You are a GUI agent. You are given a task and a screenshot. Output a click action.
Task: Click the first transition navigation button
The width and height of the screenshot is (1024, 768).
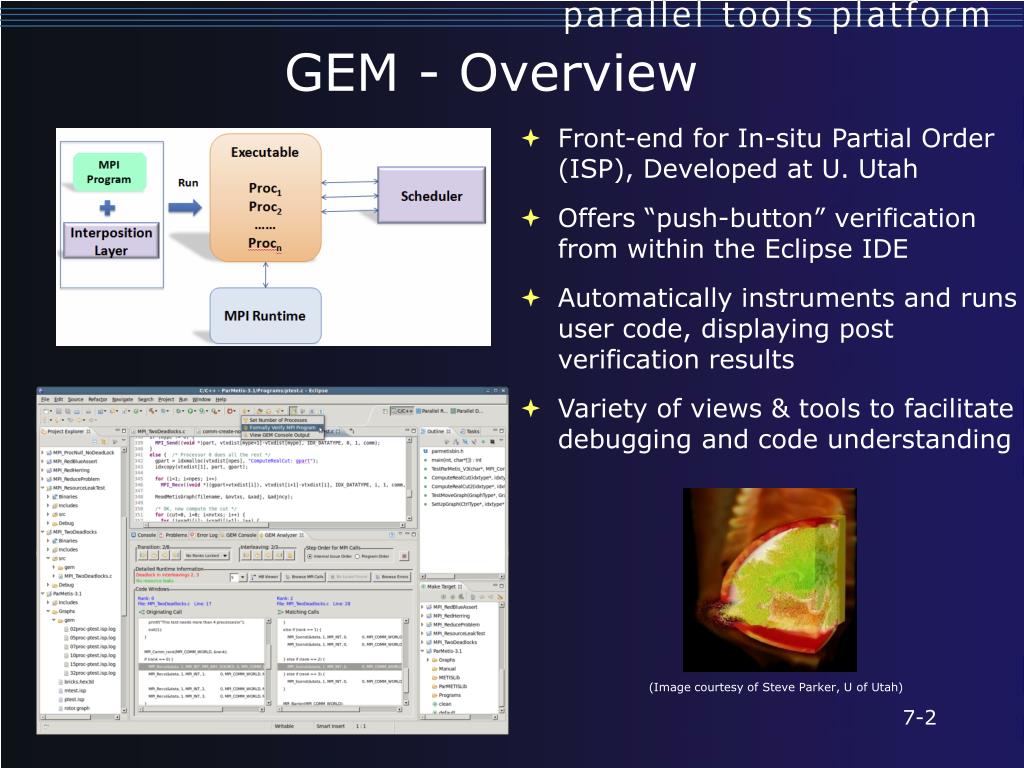pyautogui.click(x=142, y=555)
